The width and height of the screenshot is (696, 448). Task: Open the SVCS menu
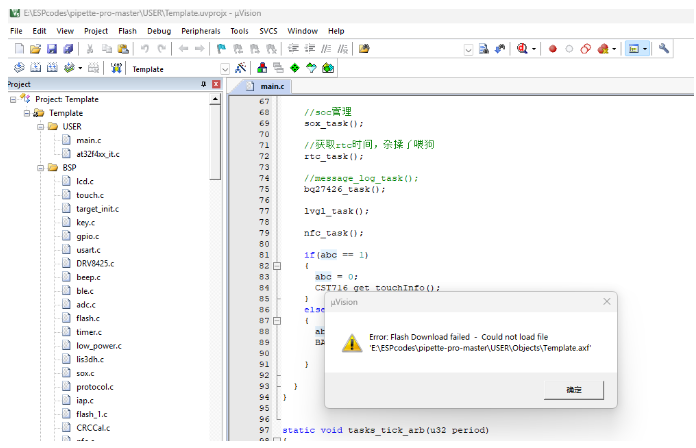coord(268,31)
